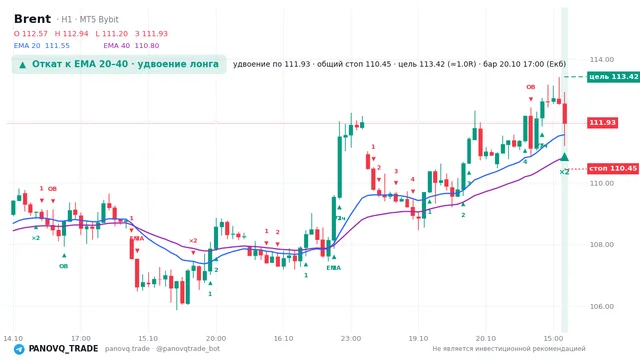Click the '3 111.93' close value
Screen dimensions: 640x360
click(x=151, y=34)
